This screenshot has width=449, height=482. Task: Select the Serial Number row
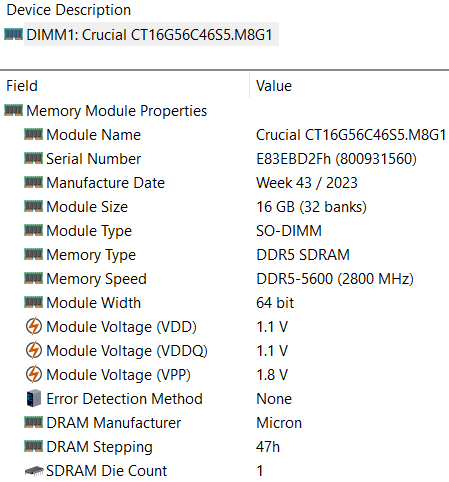tap(224, 159)
